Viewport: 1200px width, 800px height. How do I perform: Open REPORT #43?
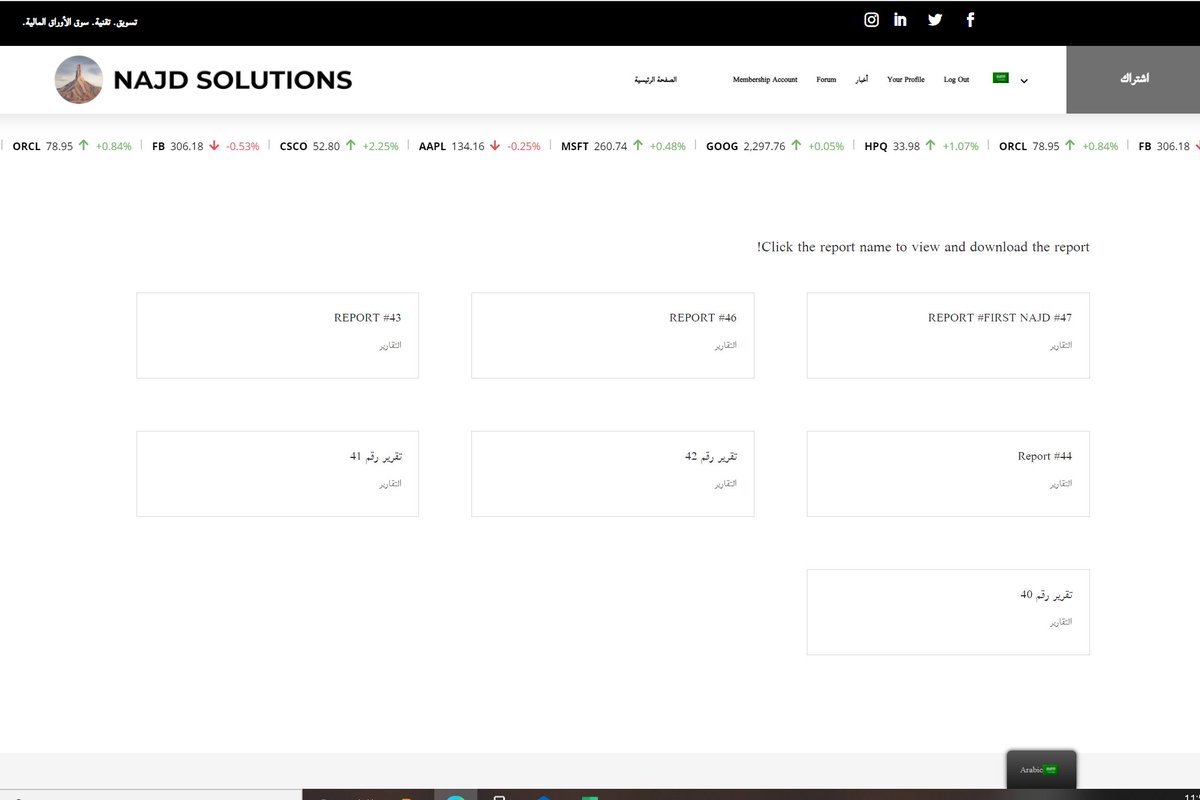pos(367,318)
